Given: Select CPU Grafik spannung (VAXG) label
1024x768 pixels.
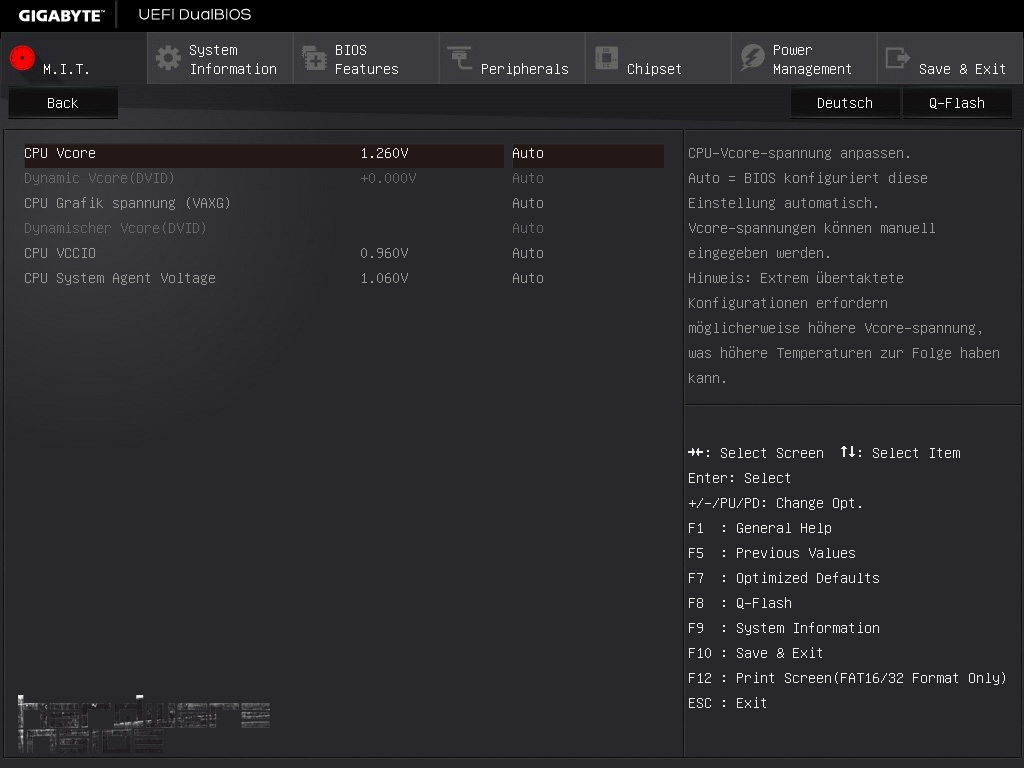Looking at the screenshot, I should point(127,203).
